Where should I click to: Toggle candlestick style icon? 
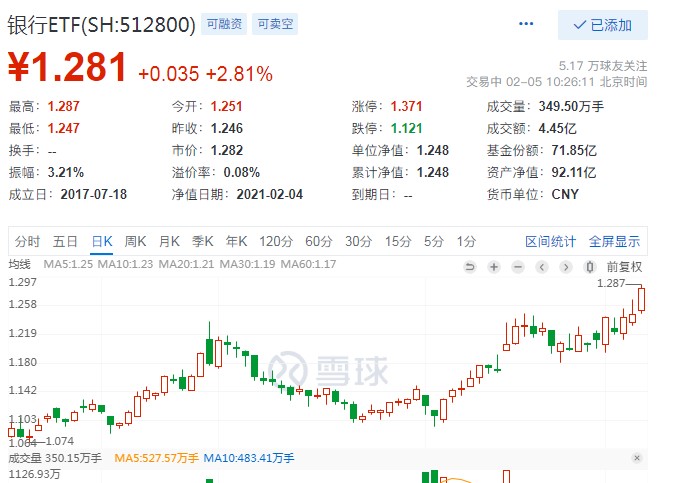tap(589, 267)
